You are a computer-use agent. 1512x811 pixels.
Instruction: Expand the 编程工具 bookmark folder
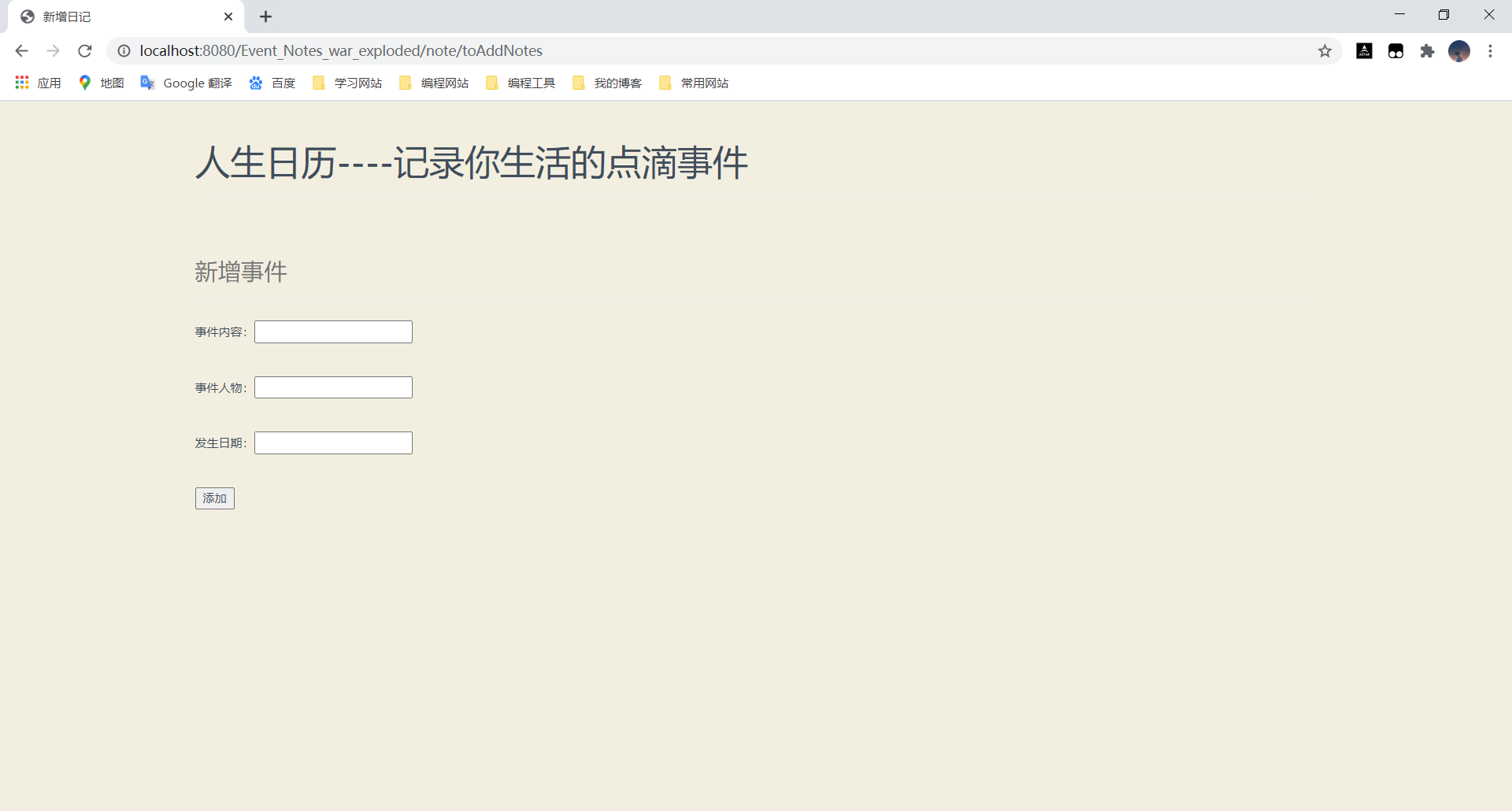pyautogui.click(x=521, y=83)
